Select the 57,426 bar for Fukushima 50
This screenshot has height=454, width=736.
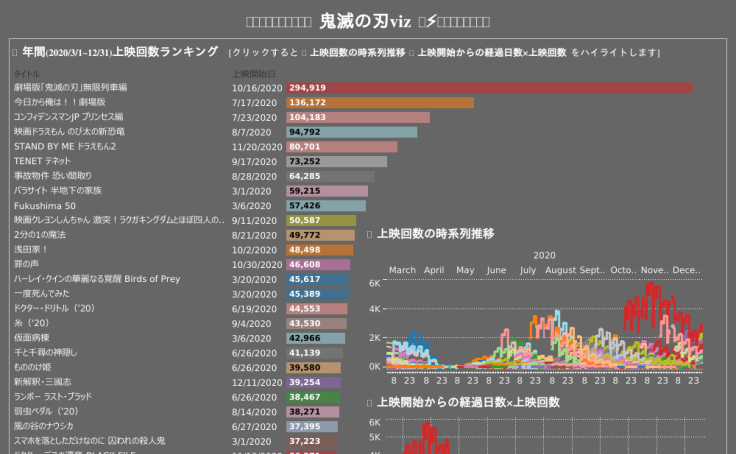pos(326,206)
